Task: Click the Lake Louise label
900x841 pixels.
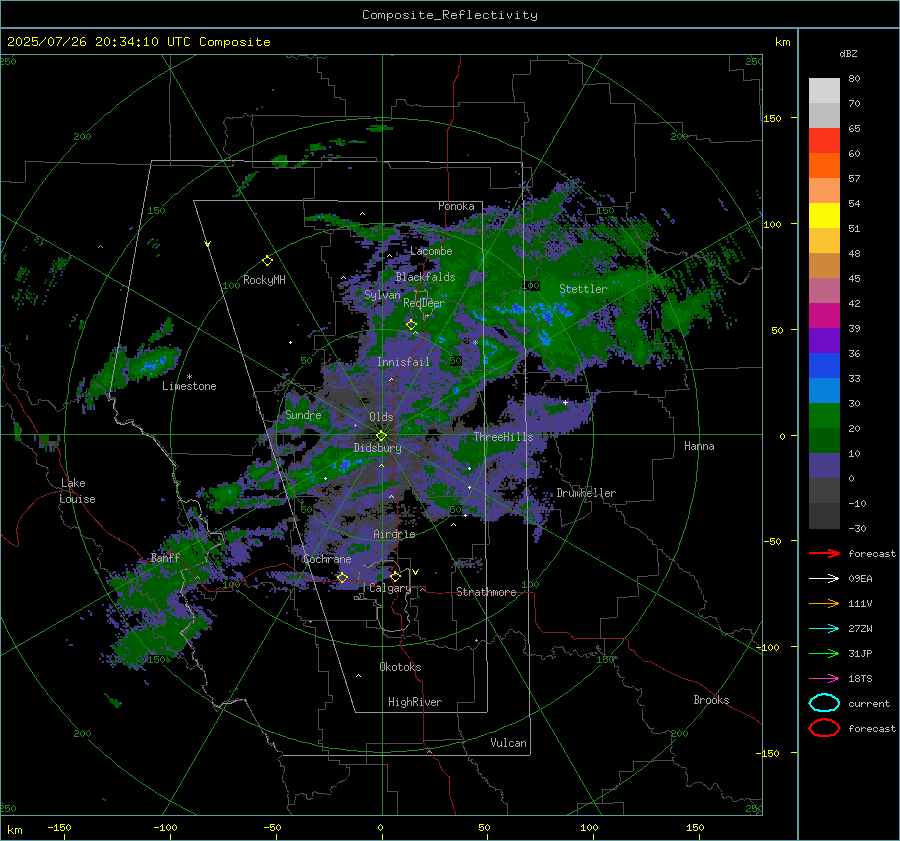Action: [x=76, y=491]
